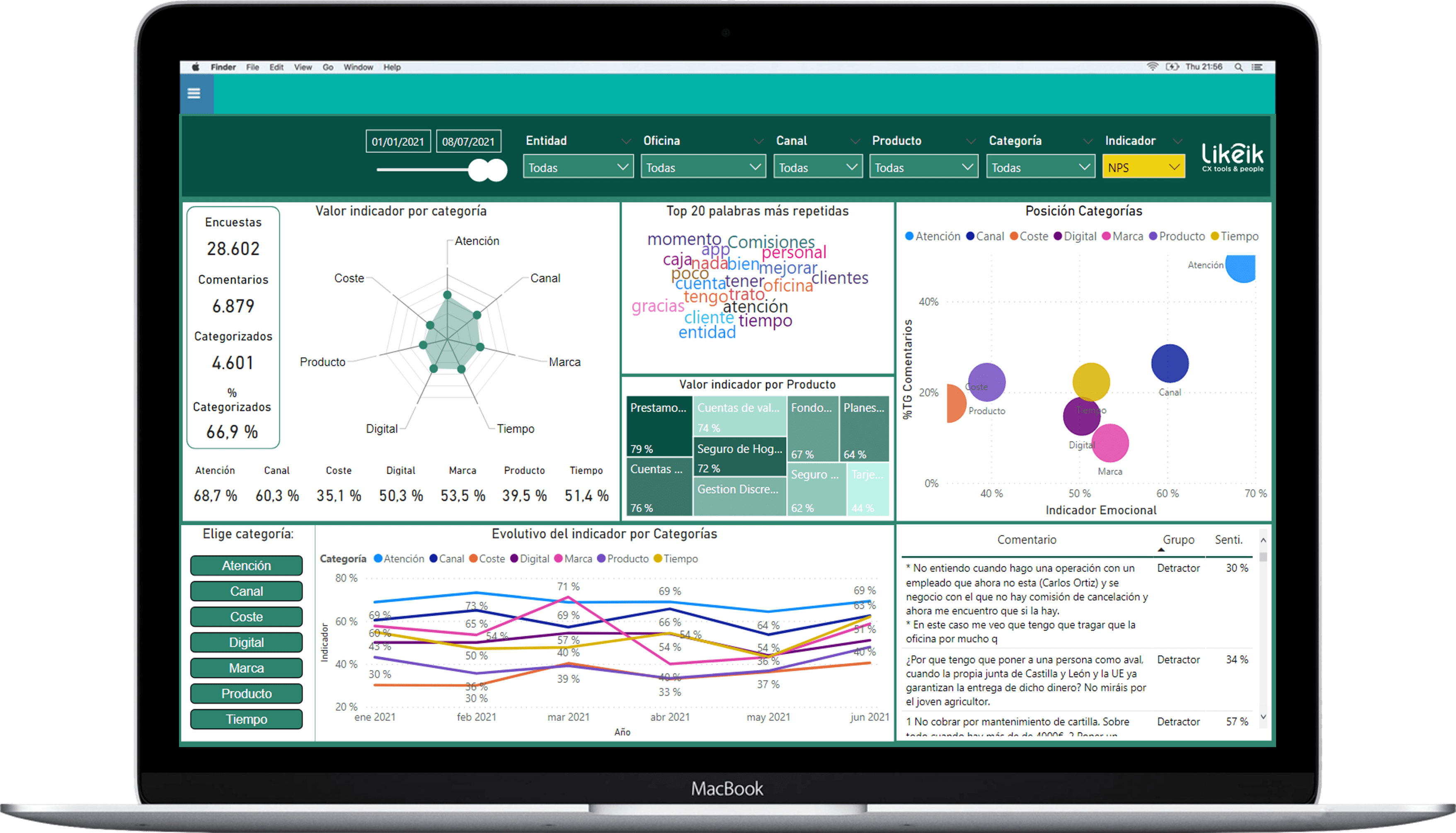Select the Marca category button

coord(247,668)
